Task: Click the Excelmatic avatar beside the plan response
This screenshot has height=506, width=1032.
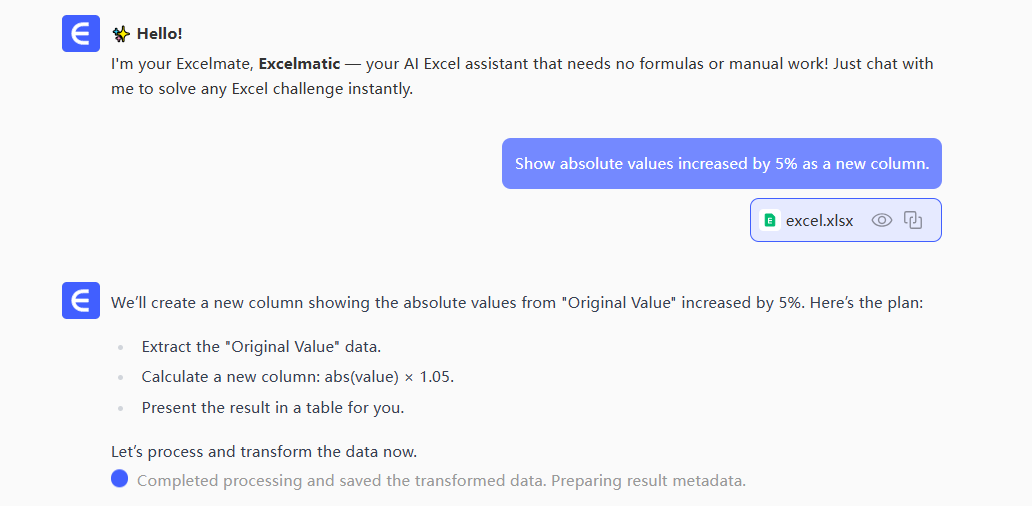Action: click(81, 300)
